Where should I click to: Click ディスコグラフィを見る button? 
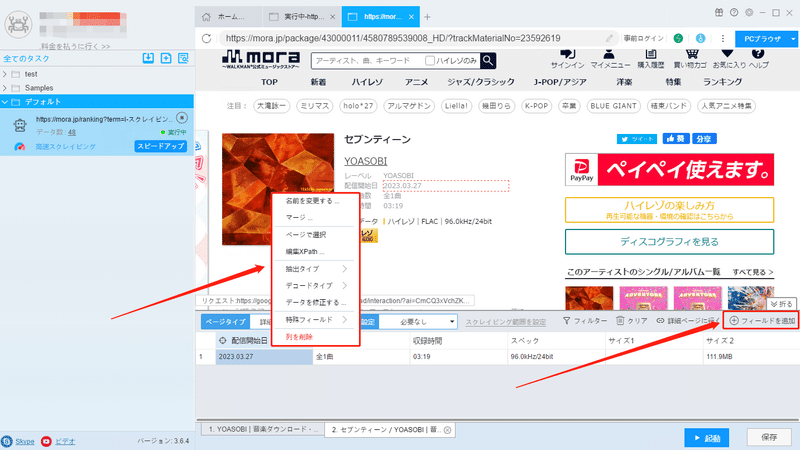[x=669, y=242]
